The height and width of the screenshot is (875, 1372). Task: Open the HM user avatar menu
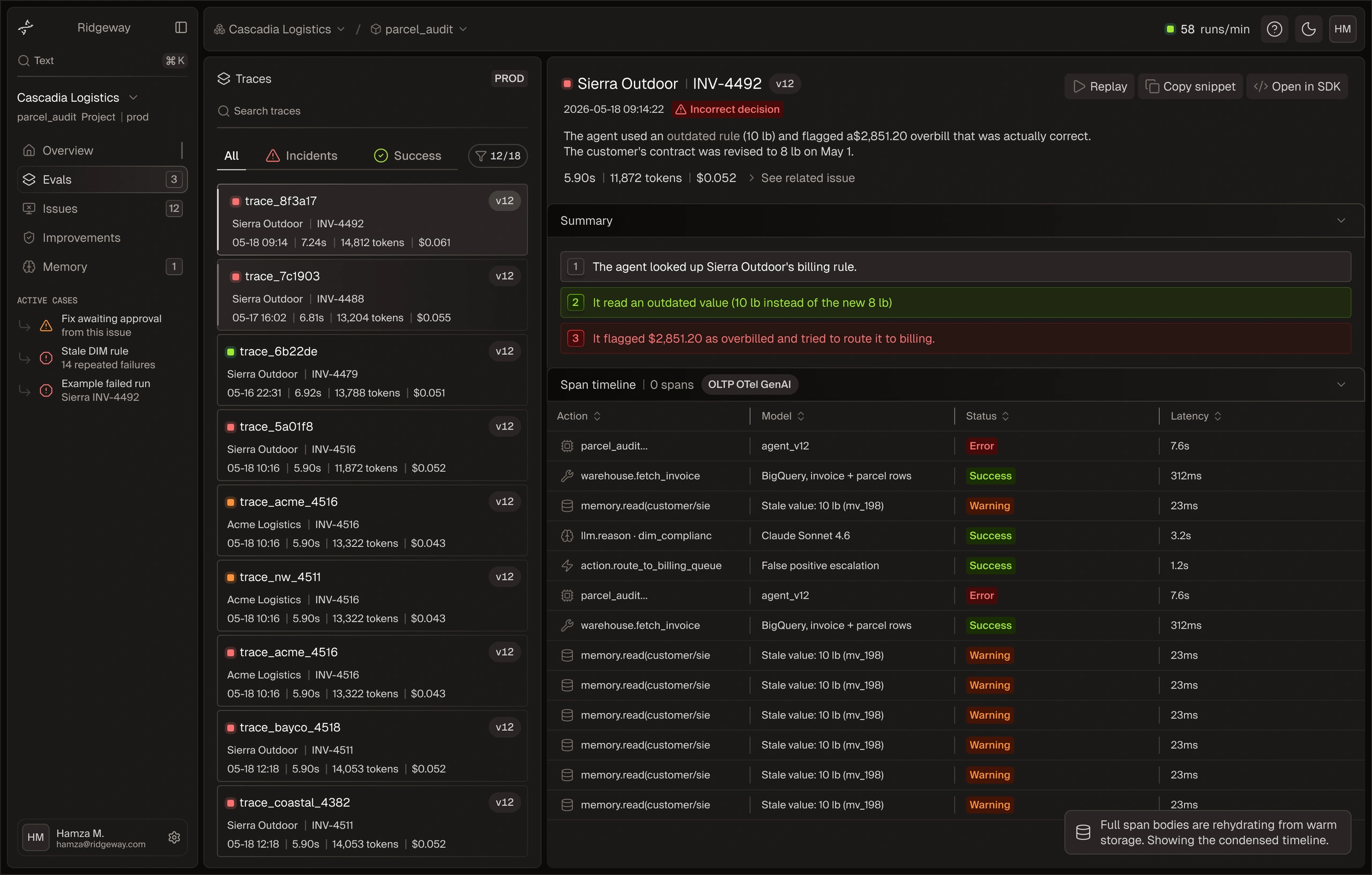1343,29
